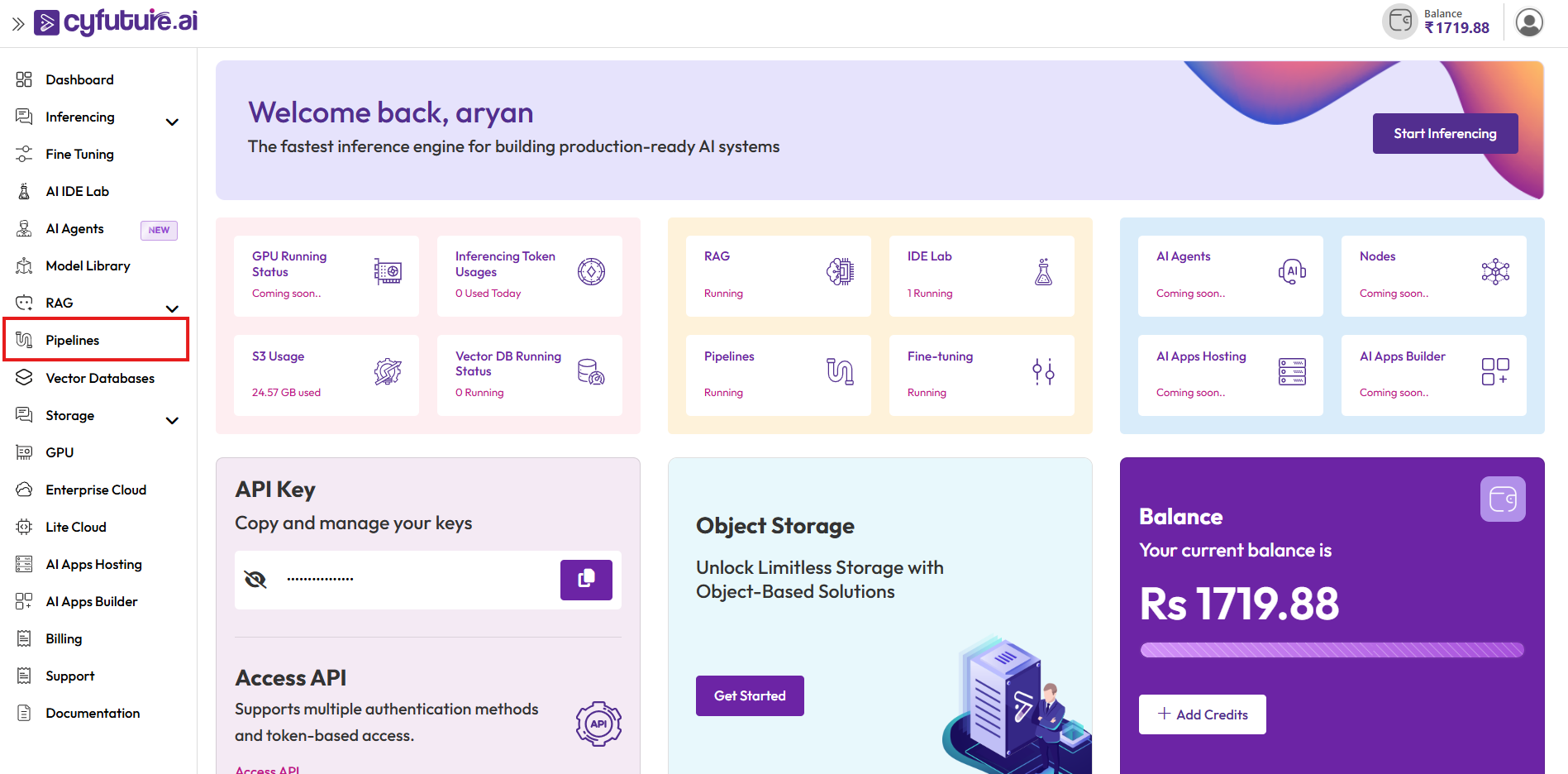
Task: Toggle API key visibility eye icon
Action: point(255,580)
